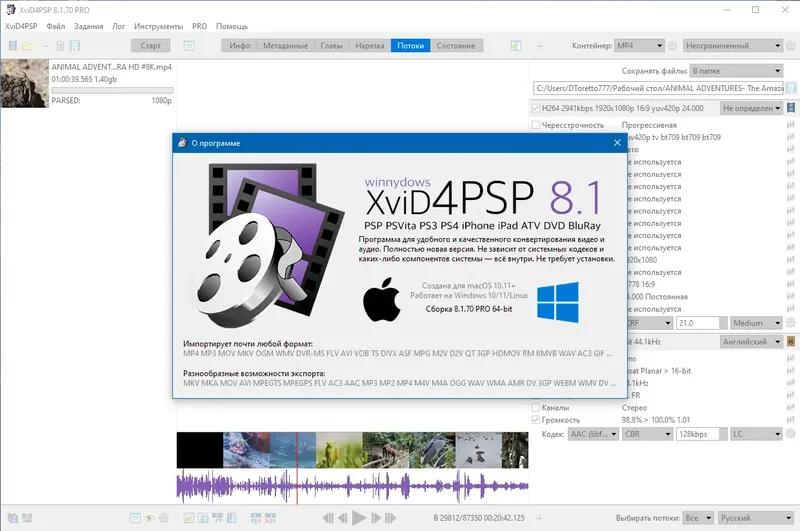Switch to the Метаданные tab
Image resolution: width=800 pixels, height=531 pixels.
coord(285,45)
